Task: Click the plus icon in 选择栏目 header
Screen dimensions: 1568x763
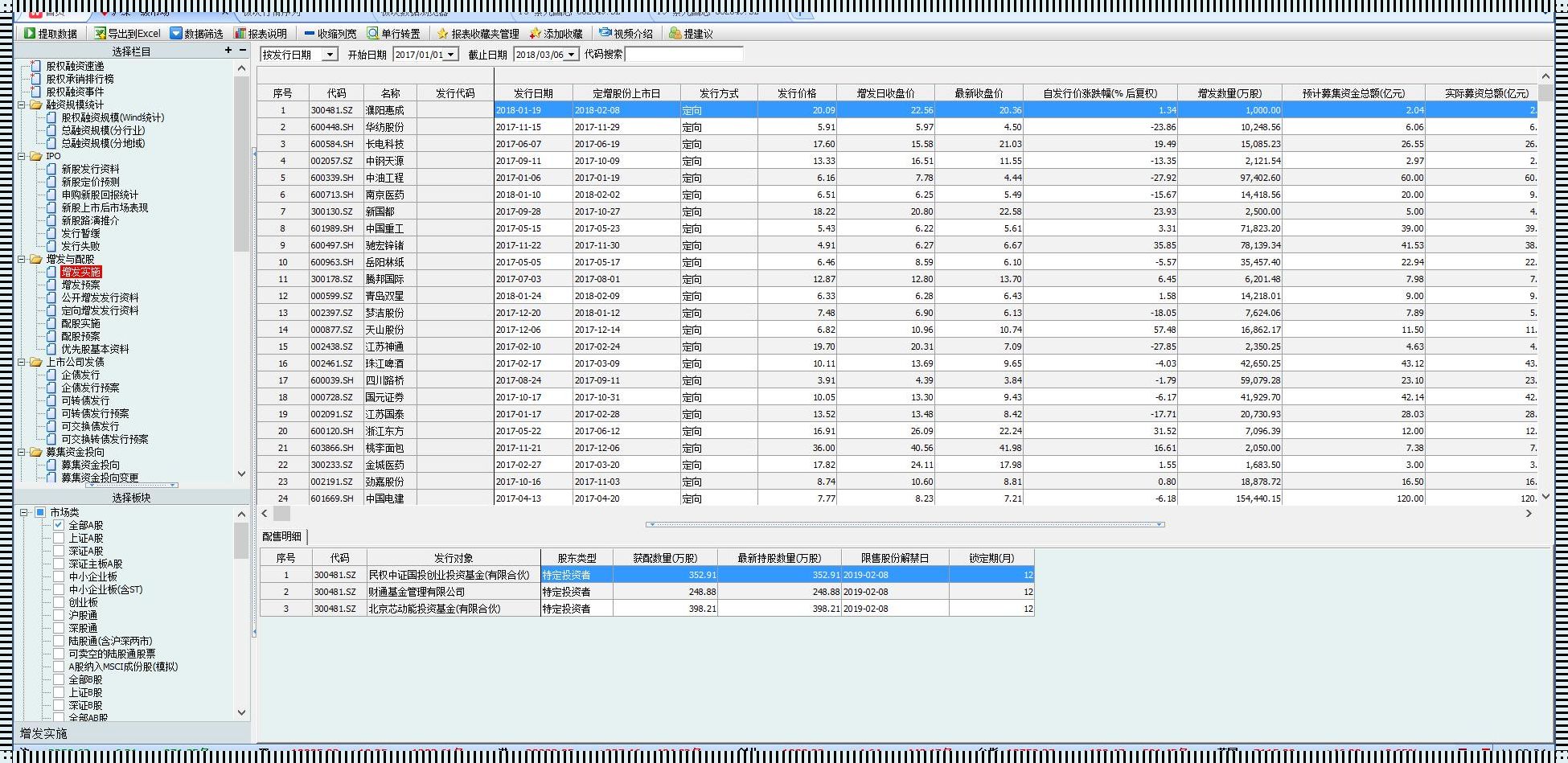Action: click(x=228, y=50)
